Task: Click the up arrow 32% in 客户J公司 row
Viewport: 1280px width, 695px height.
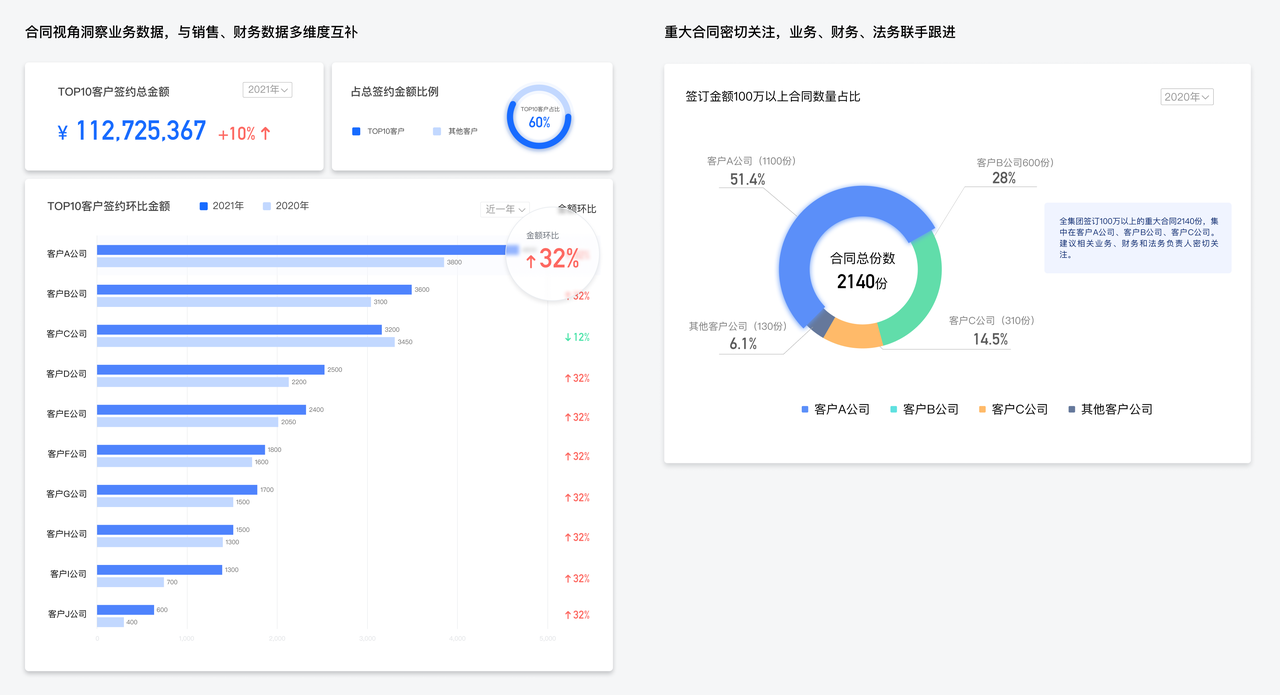Action: coord(577,615)
